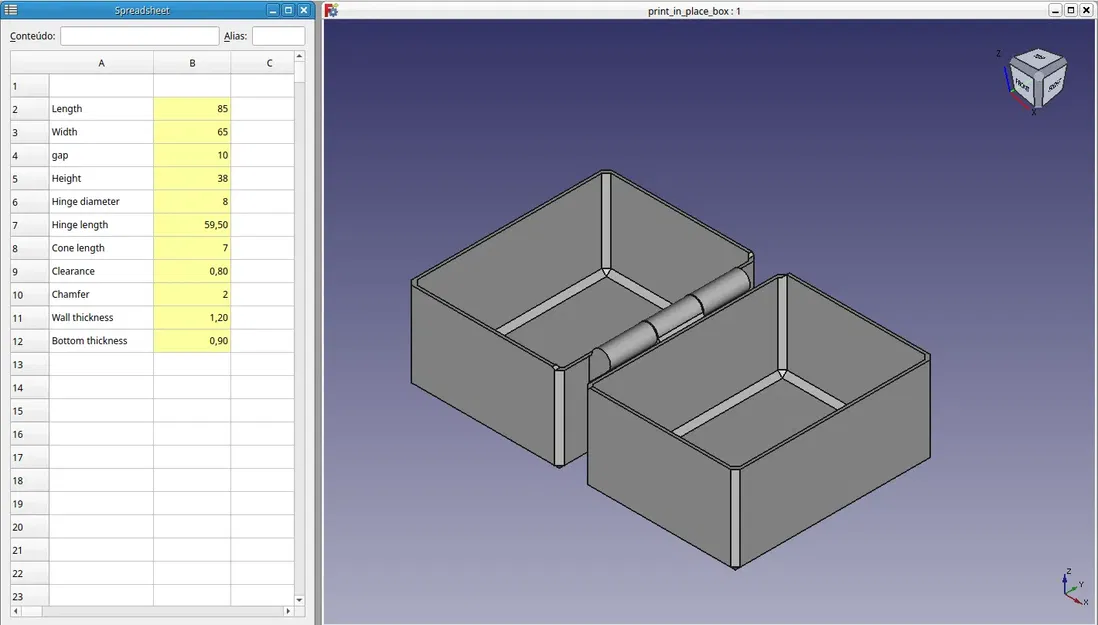1098x625 pixels.
Task: Select the Length label cell
Action: pyautogui.click(x=102, y=108)
